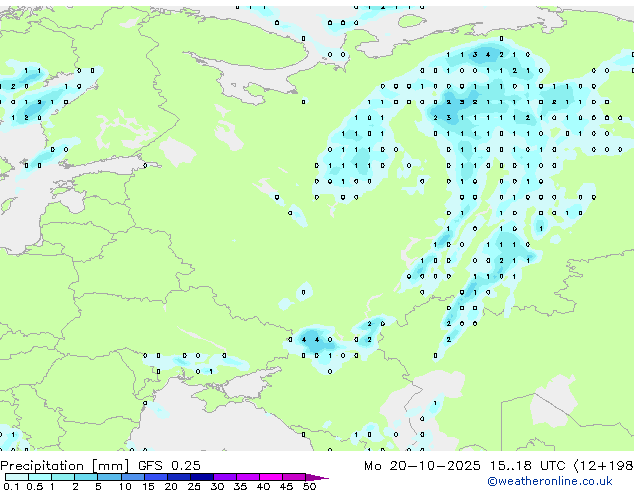Select the 1–2 mm legend color swatch
Image resolution: width=634 pixels, height=490 pixels.
(63, 477)
